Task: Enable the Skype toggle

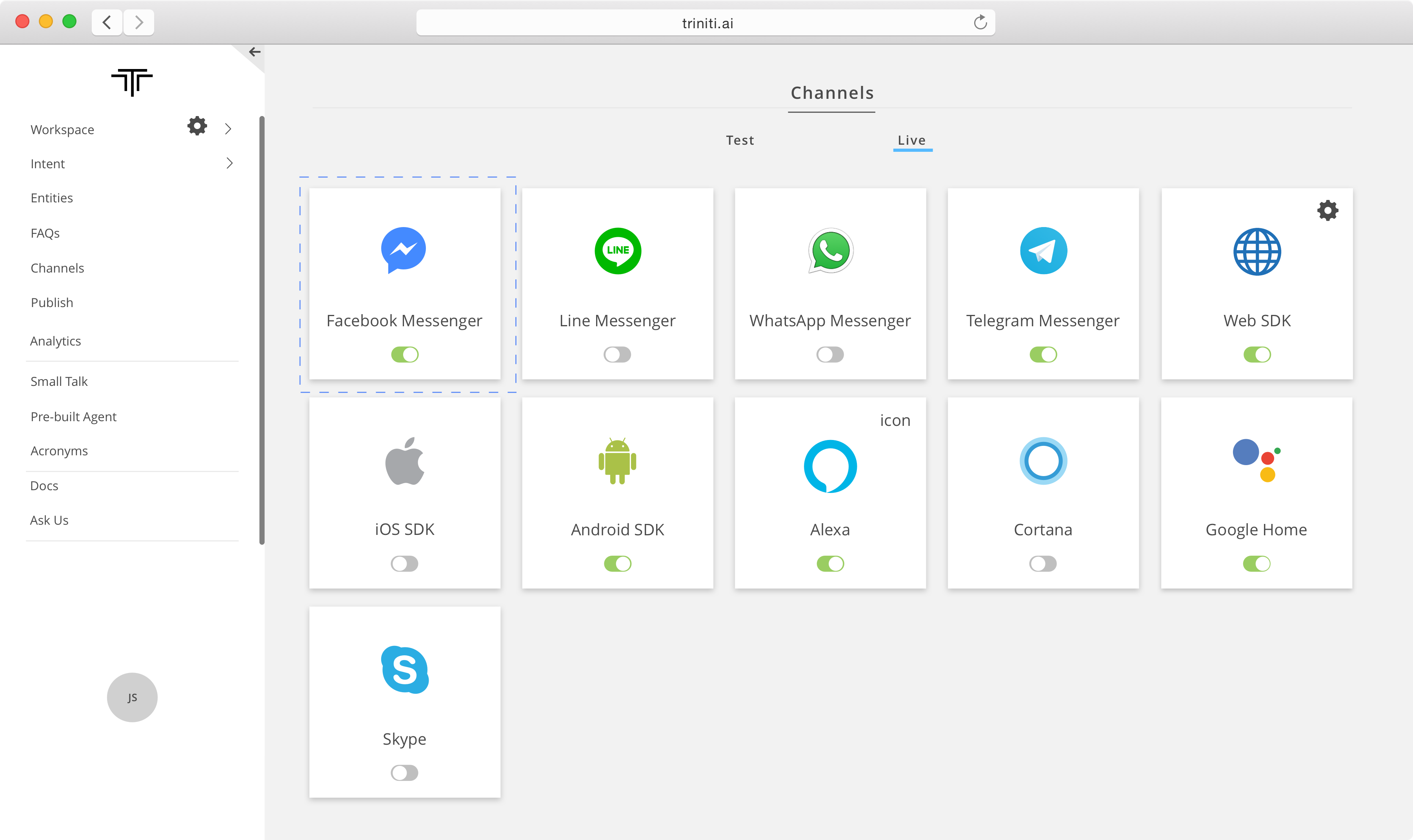Action: (404, 773)
